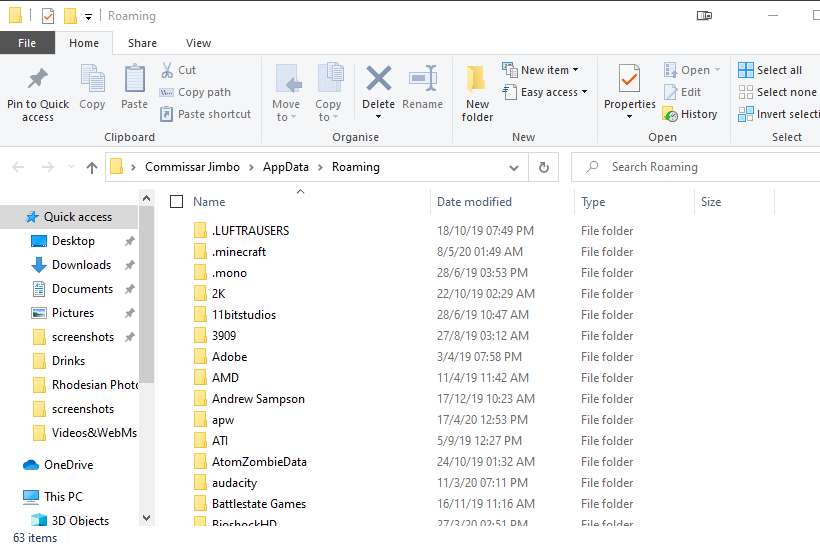Select the .minecraft folder in list
Screen dimensions: 820x547
coord(239,252)
